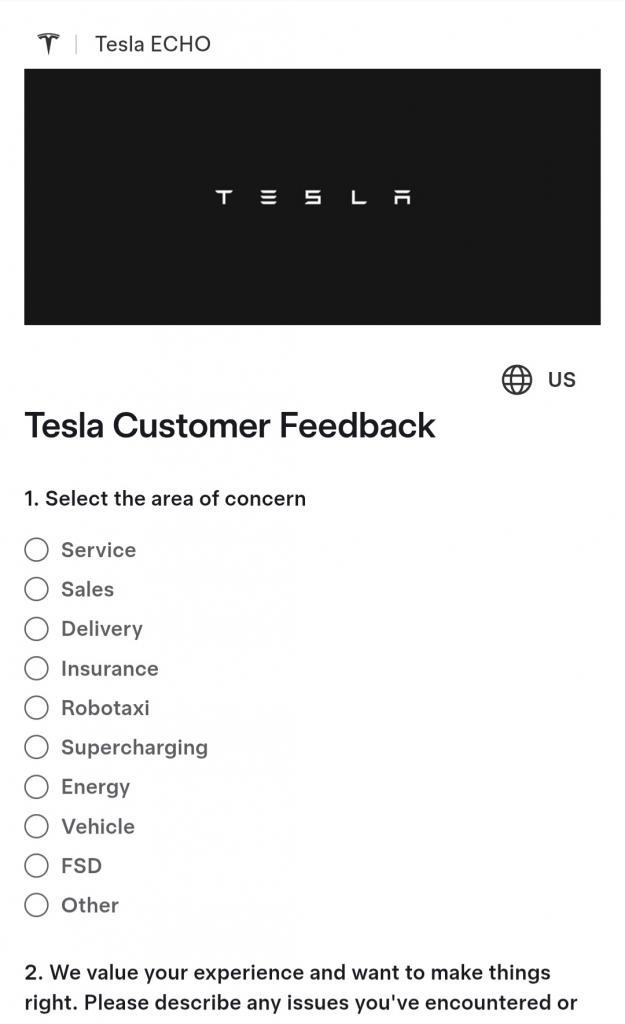Select the FSD radio option
Viewport: 625px width, 1024px height.
click(37, 866)
